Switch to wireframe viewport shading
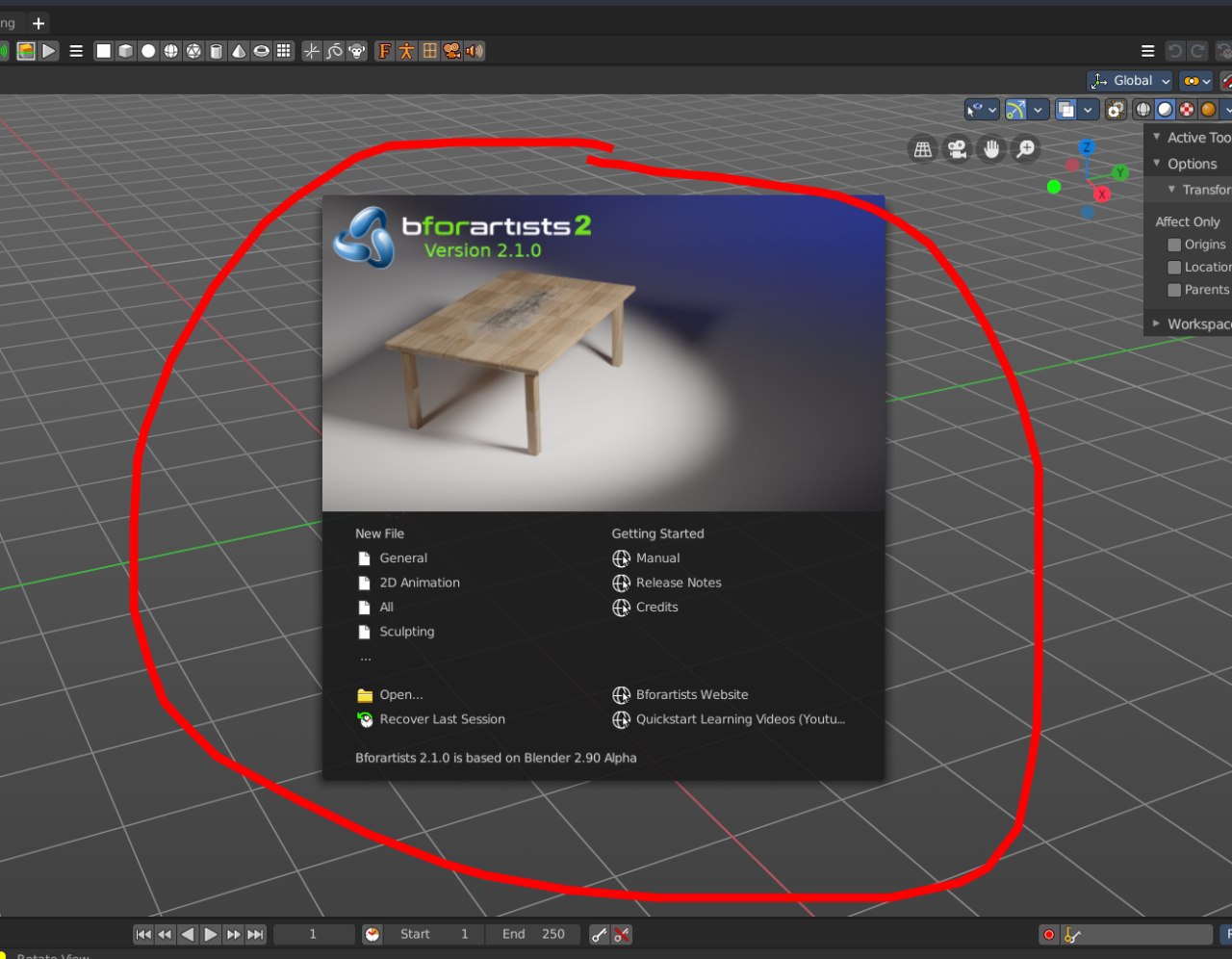Viewport: 1232px width, 959px height. (1143, 110)
